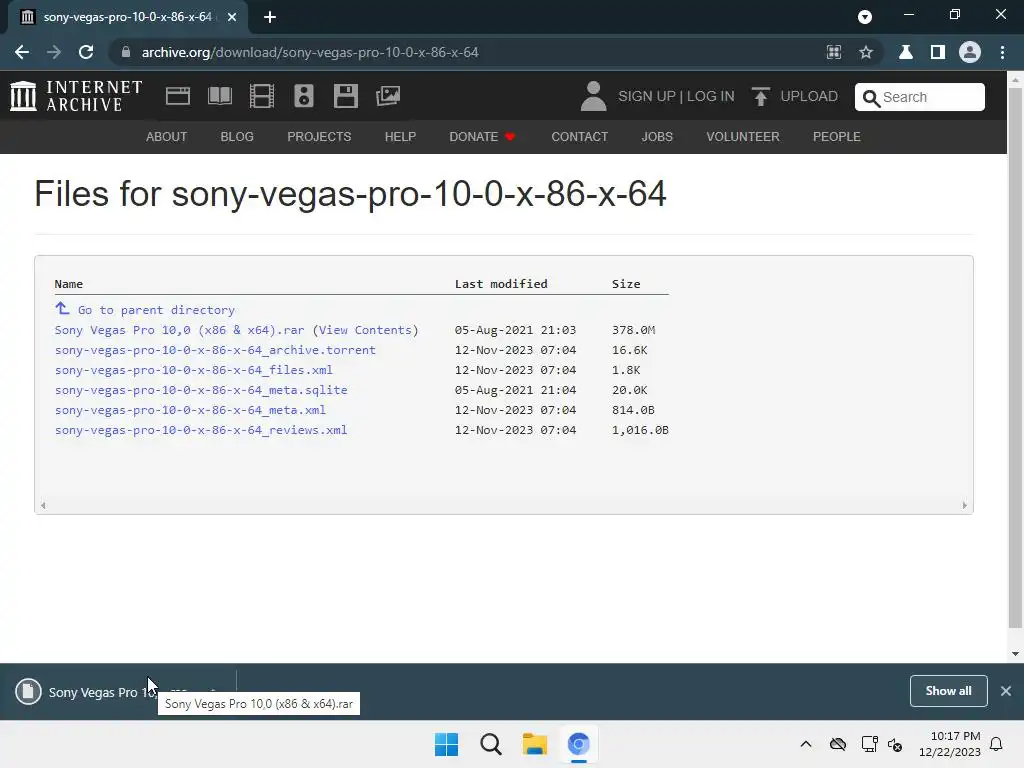Open File Explorer from the taskbar
The width and height of the screenshot is (1024, 768).
coord(534,744)
